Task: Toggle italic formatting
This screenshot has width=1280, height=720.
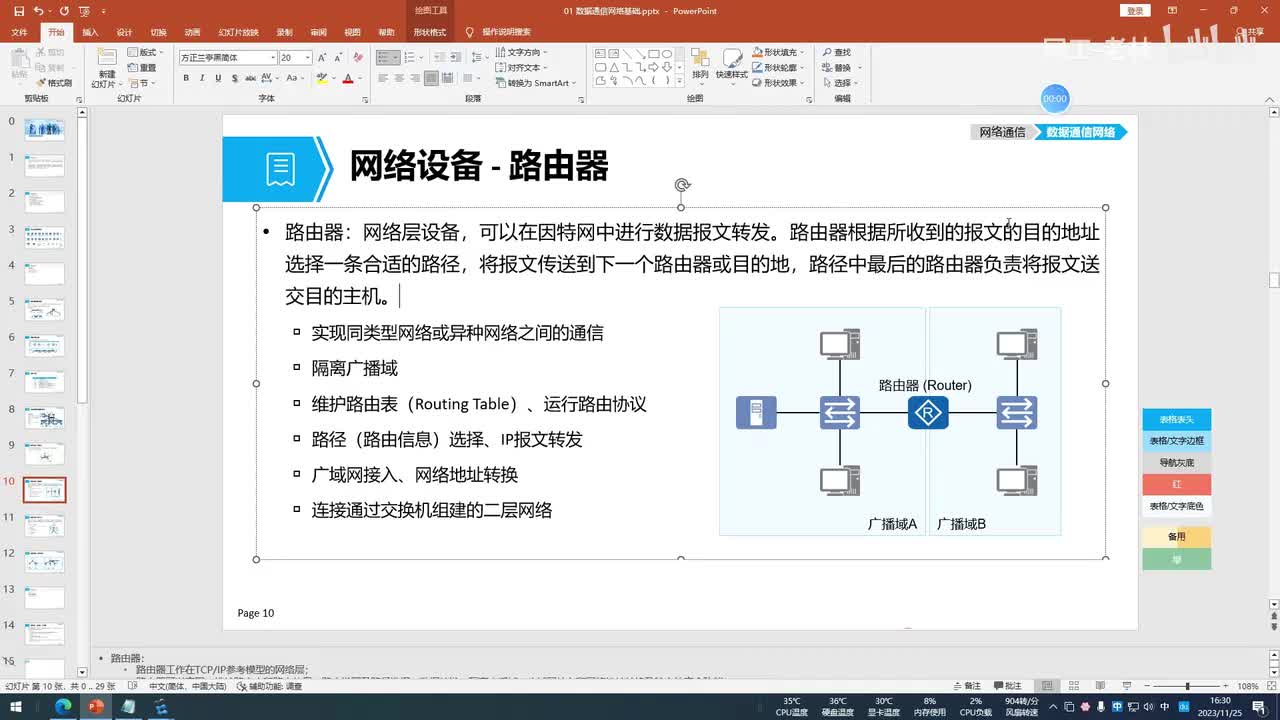Action: 202,78
